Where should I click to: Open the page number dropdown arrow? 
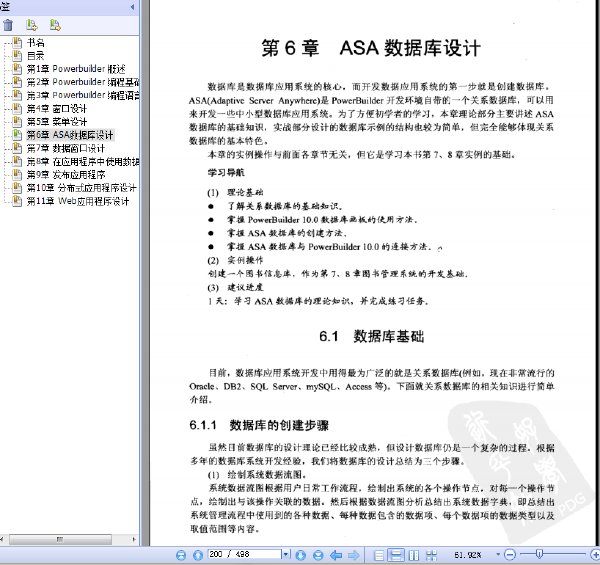(285, 554)
